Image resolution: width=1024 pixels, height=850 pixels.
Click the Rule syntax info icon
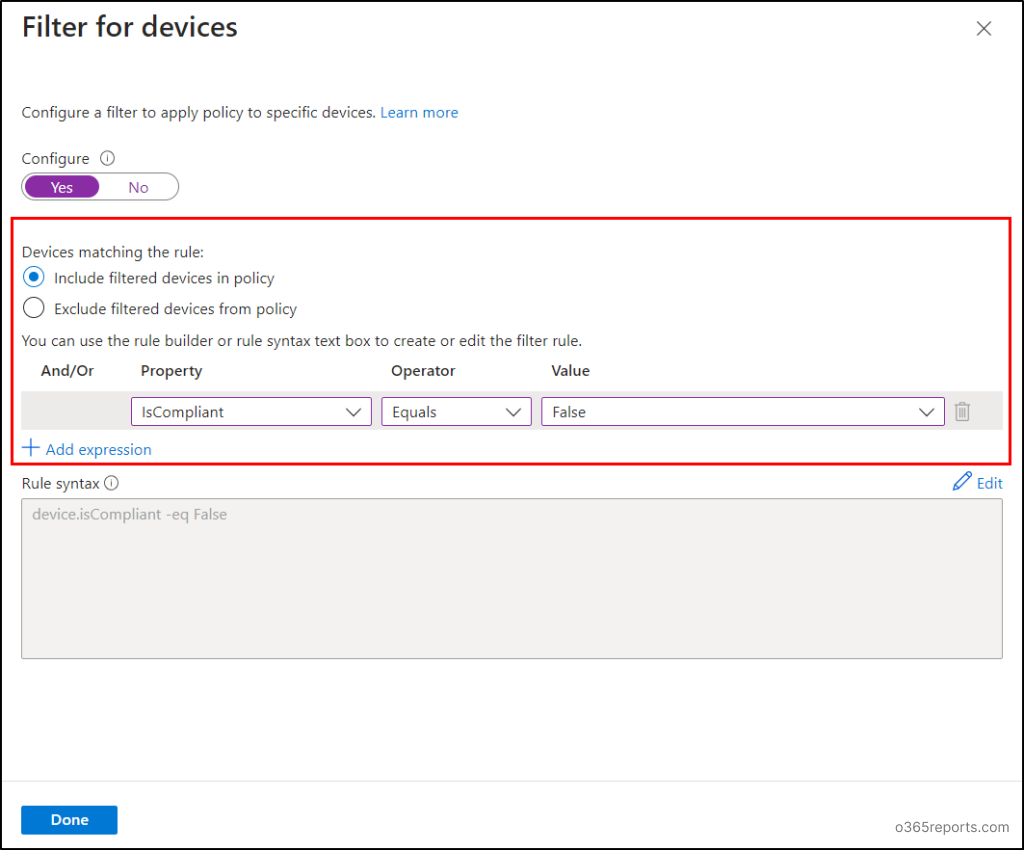click(x=109, y=484)
